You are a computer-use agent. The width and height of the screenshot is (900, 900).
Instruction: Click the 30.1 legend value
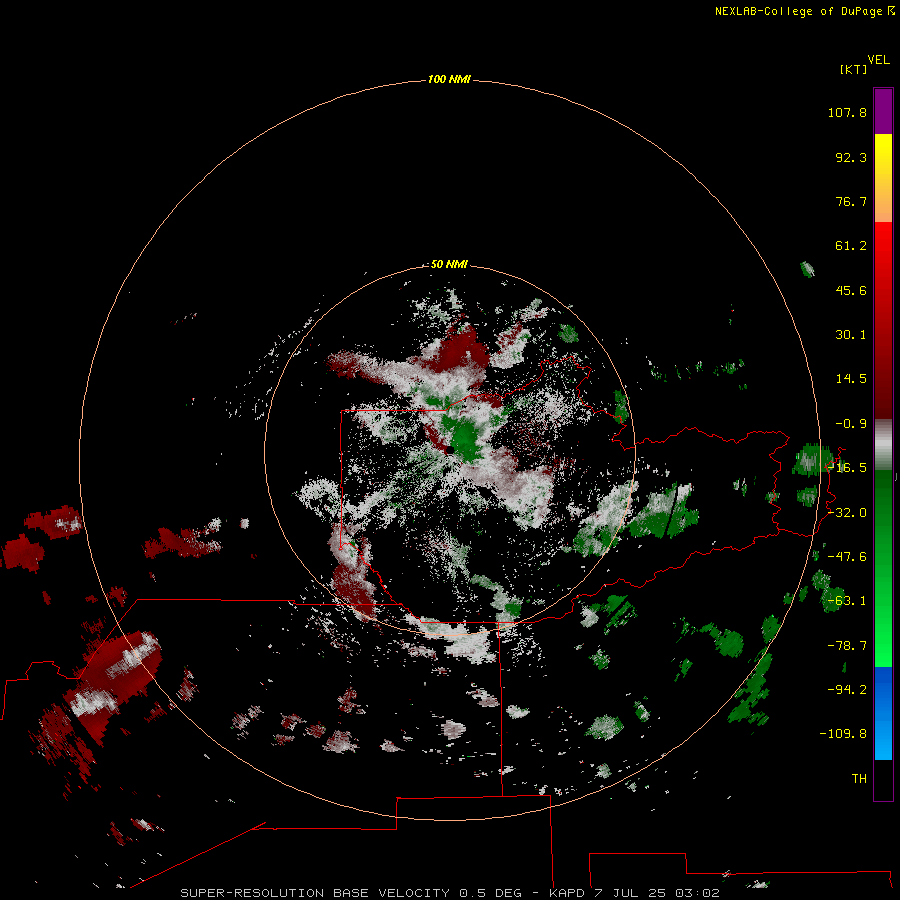click(851, 335)
